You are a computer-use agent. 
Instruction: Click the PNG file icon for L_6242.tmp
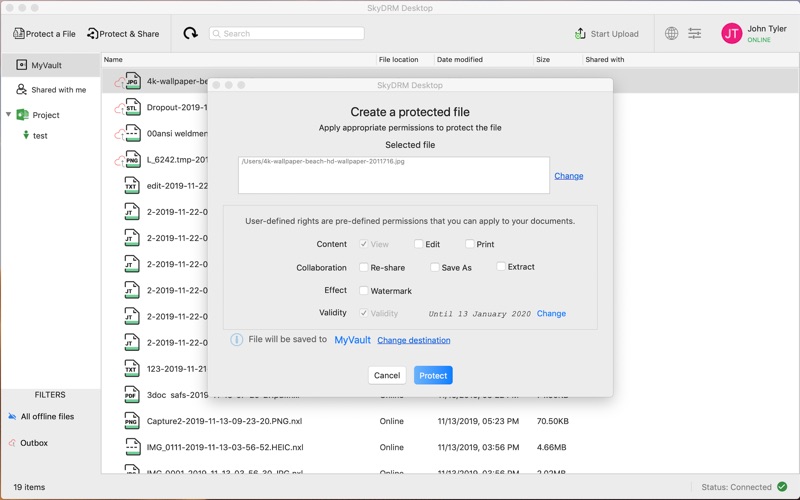coord(133,159)
